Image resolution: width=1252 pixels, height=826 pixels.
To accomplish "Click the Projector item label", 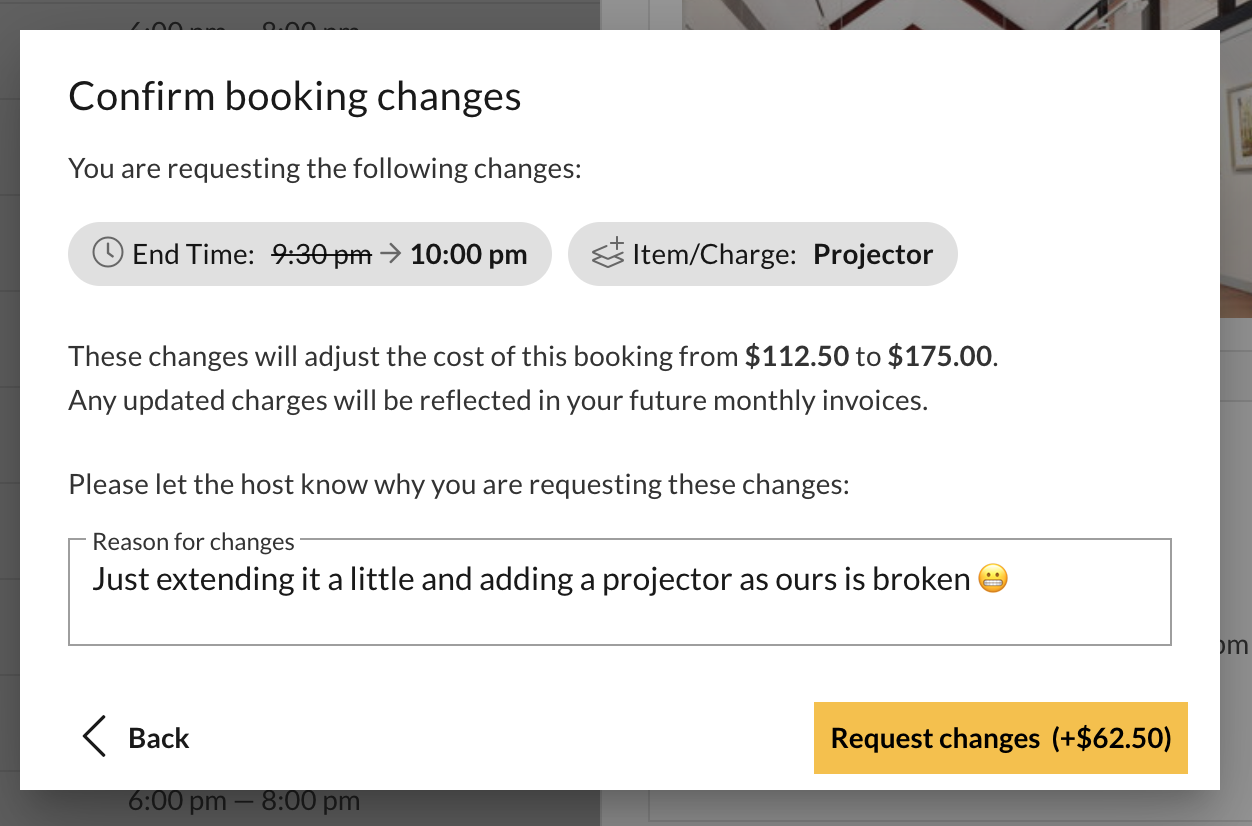I will [x=872, y=254].
